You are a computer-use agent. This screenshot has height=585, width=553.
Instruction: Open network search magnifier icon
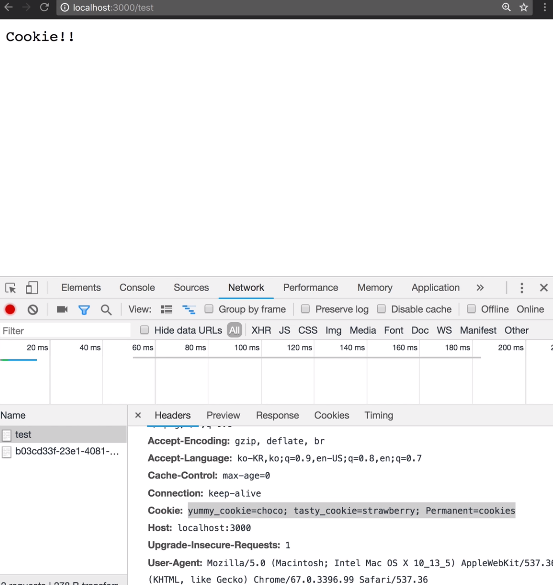[106, 310]
